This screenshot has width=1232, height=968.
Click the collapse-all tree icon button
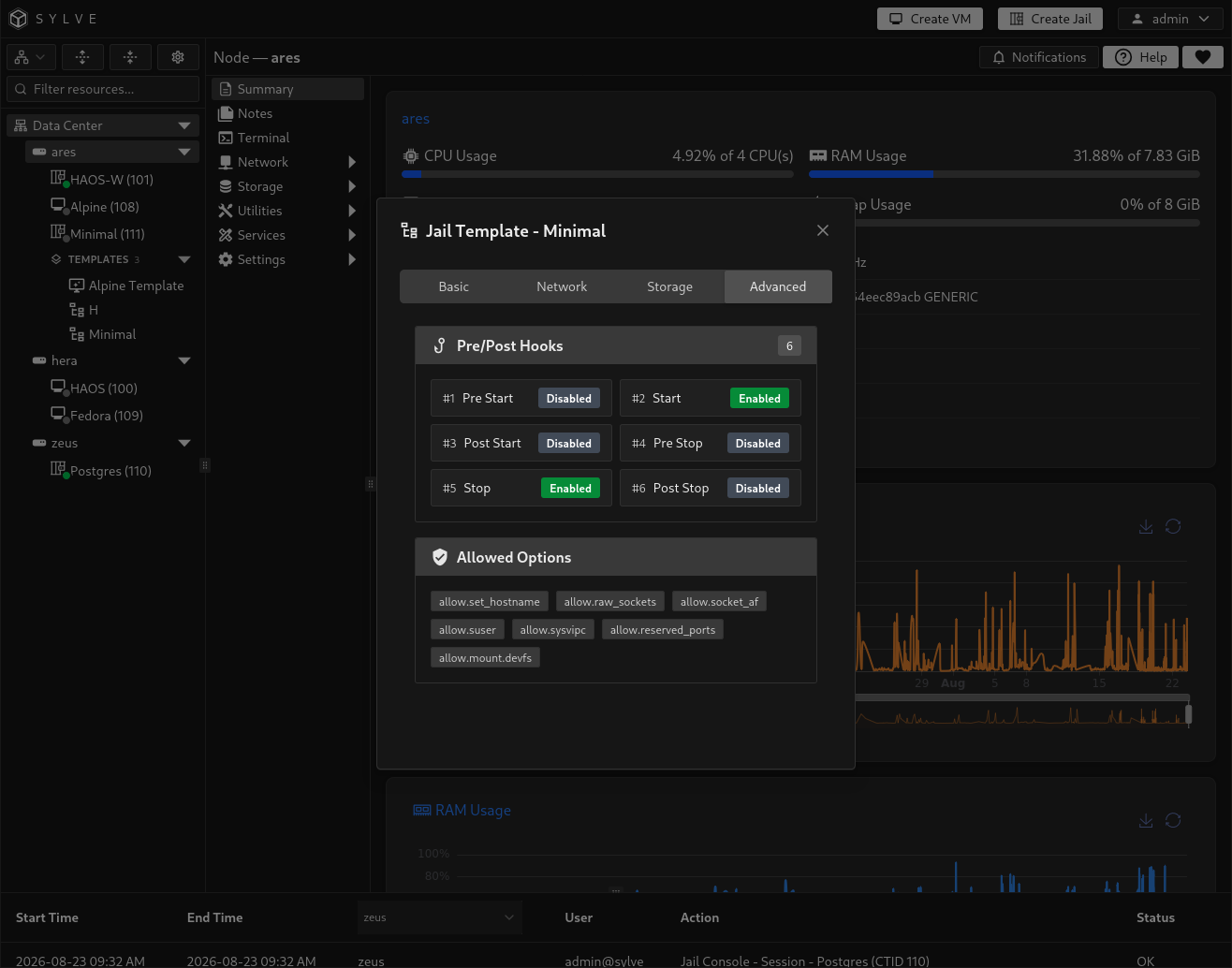click(x=130, y=57)
